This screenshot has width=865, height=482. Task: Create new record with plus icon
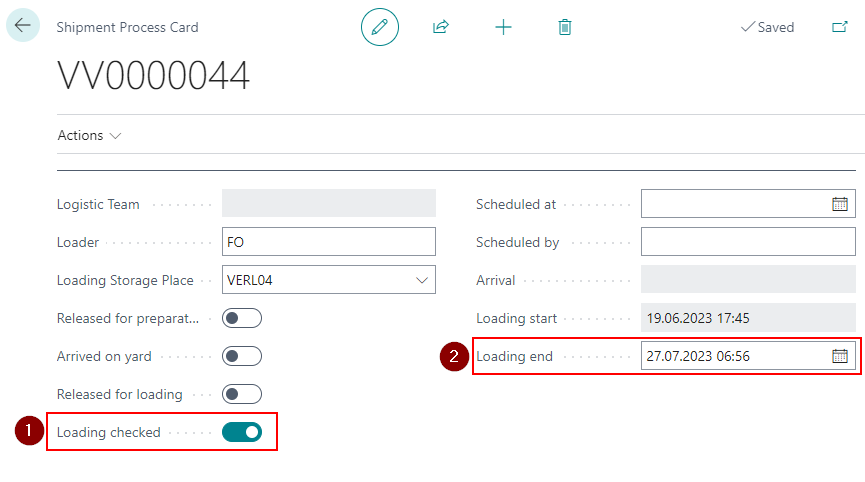pyautogui.click(x=503, y=27)
